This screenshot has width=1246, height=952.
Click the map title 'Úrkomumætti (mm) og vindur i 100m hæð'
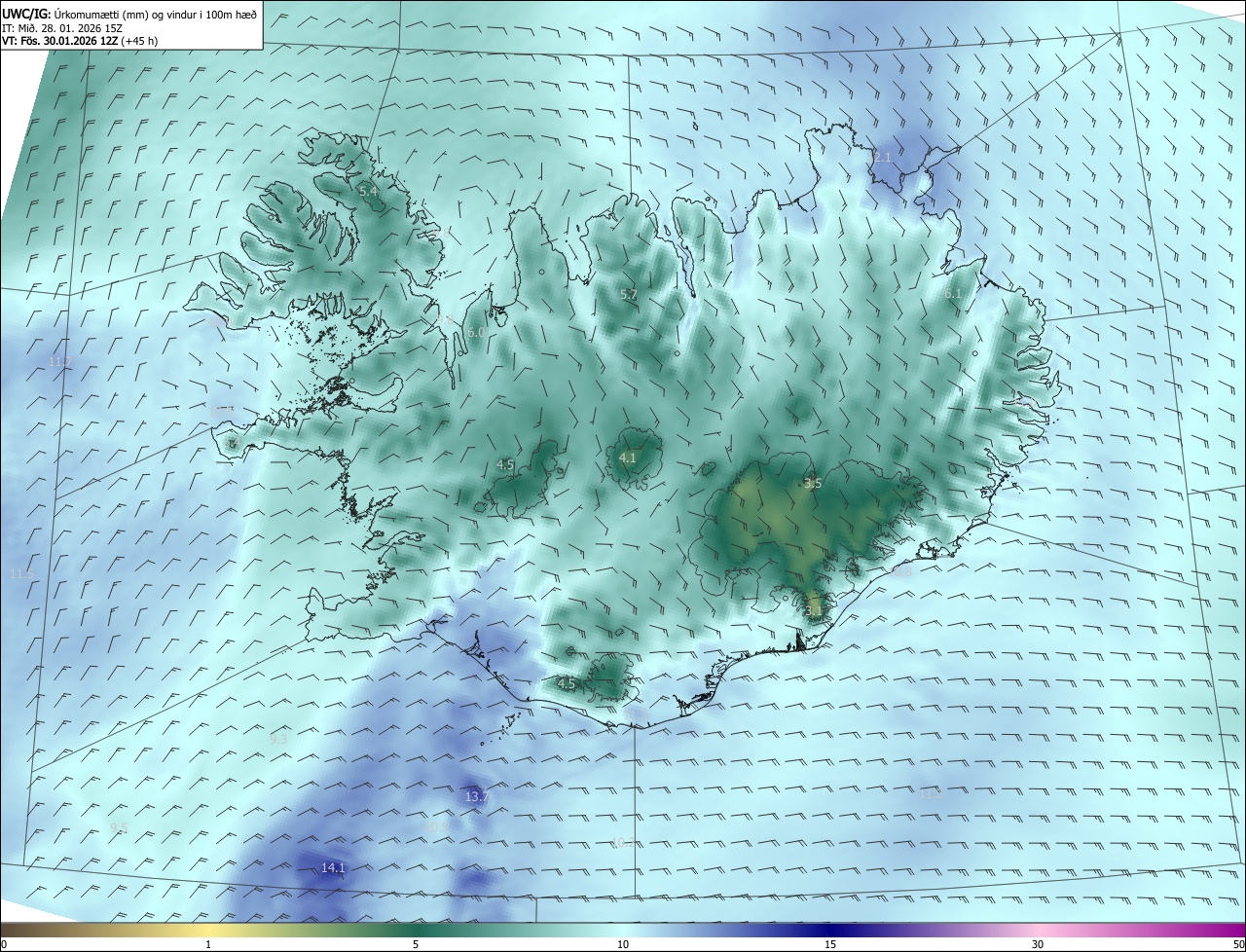click(x=156, y=14)
